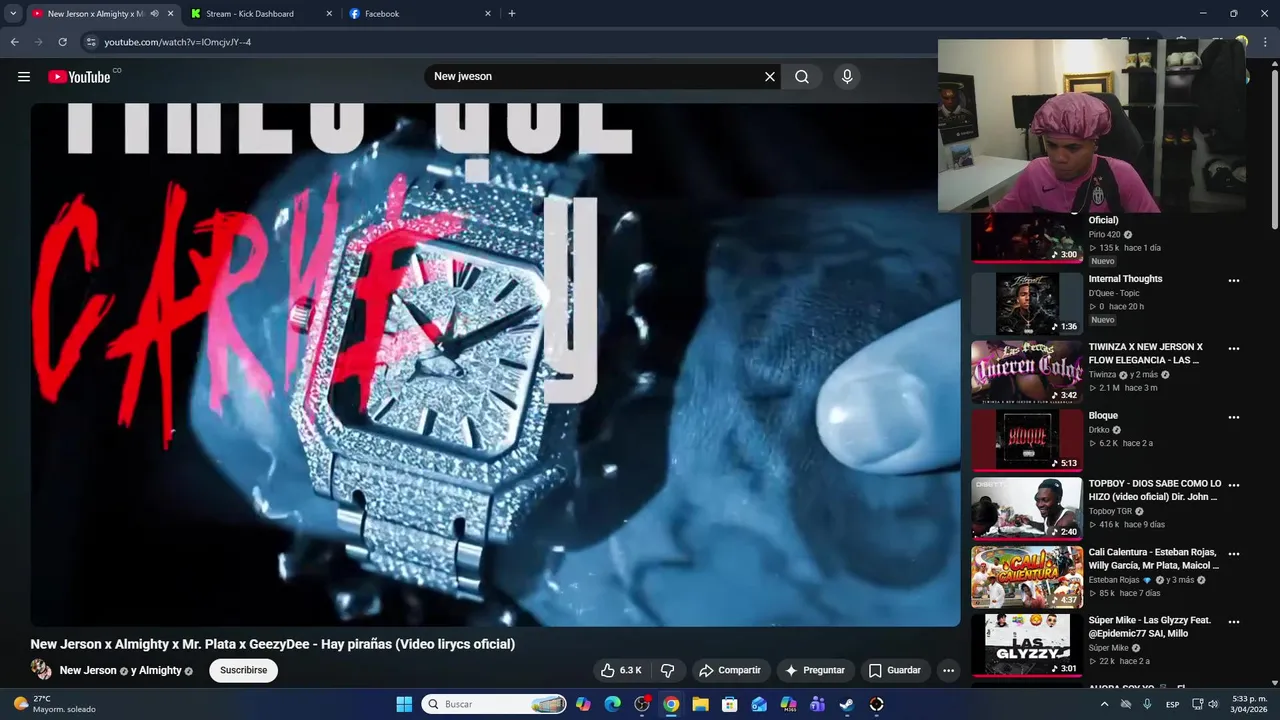Like the video with thumbs up 6.3 K

[621, 670]
